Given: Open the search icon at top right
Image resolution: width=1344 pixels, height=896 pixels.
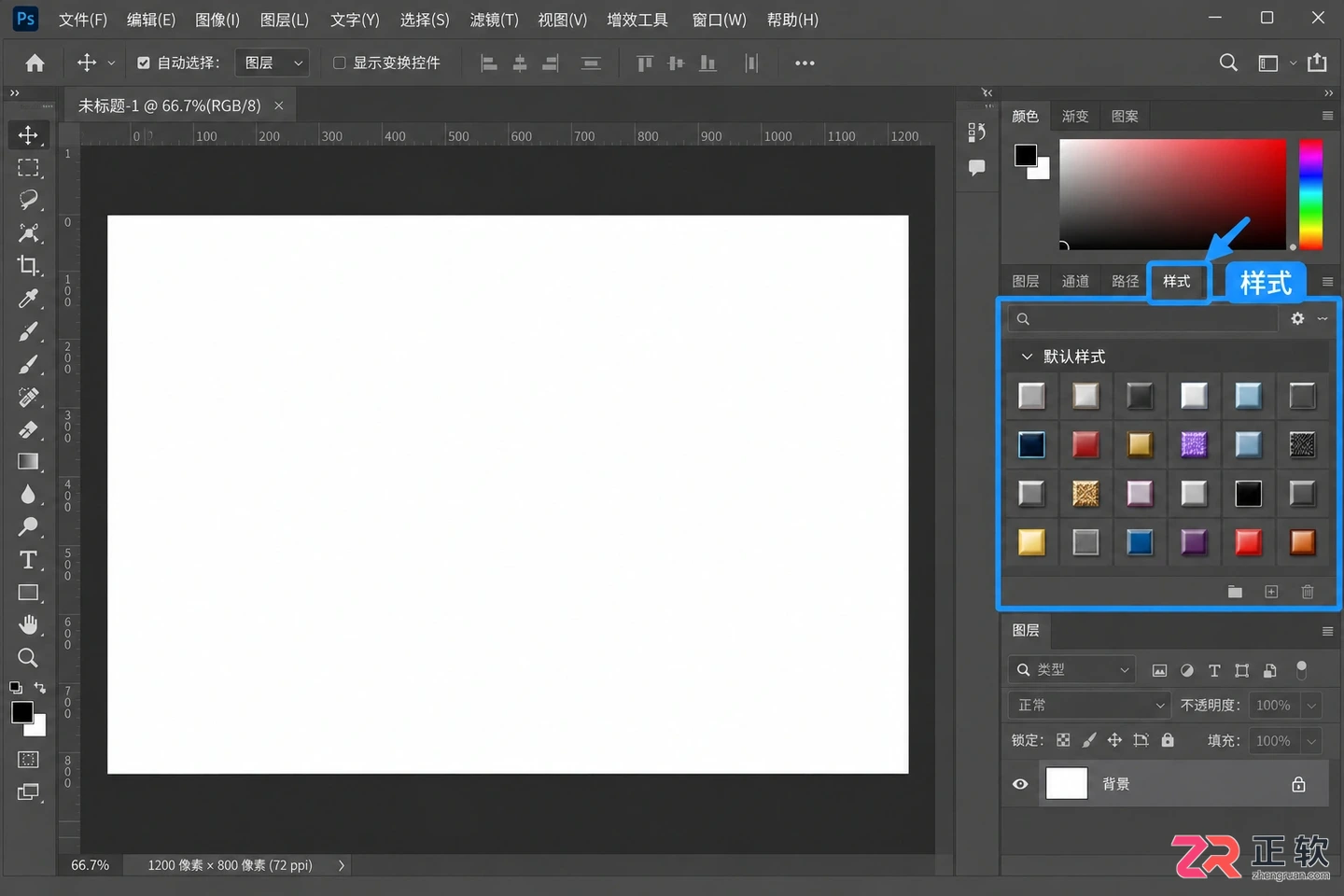Looking at the screenshot, I should coord(1228,63).
